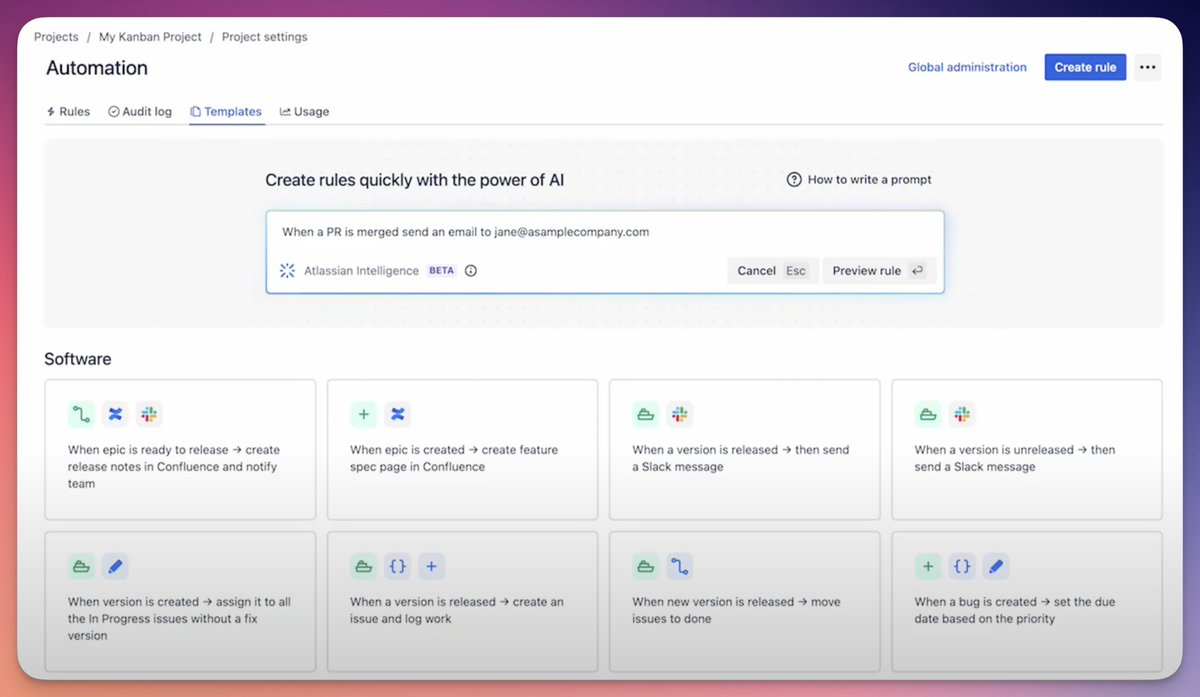
Task: Open the Rules tab
Action: [x=68, y=112]
